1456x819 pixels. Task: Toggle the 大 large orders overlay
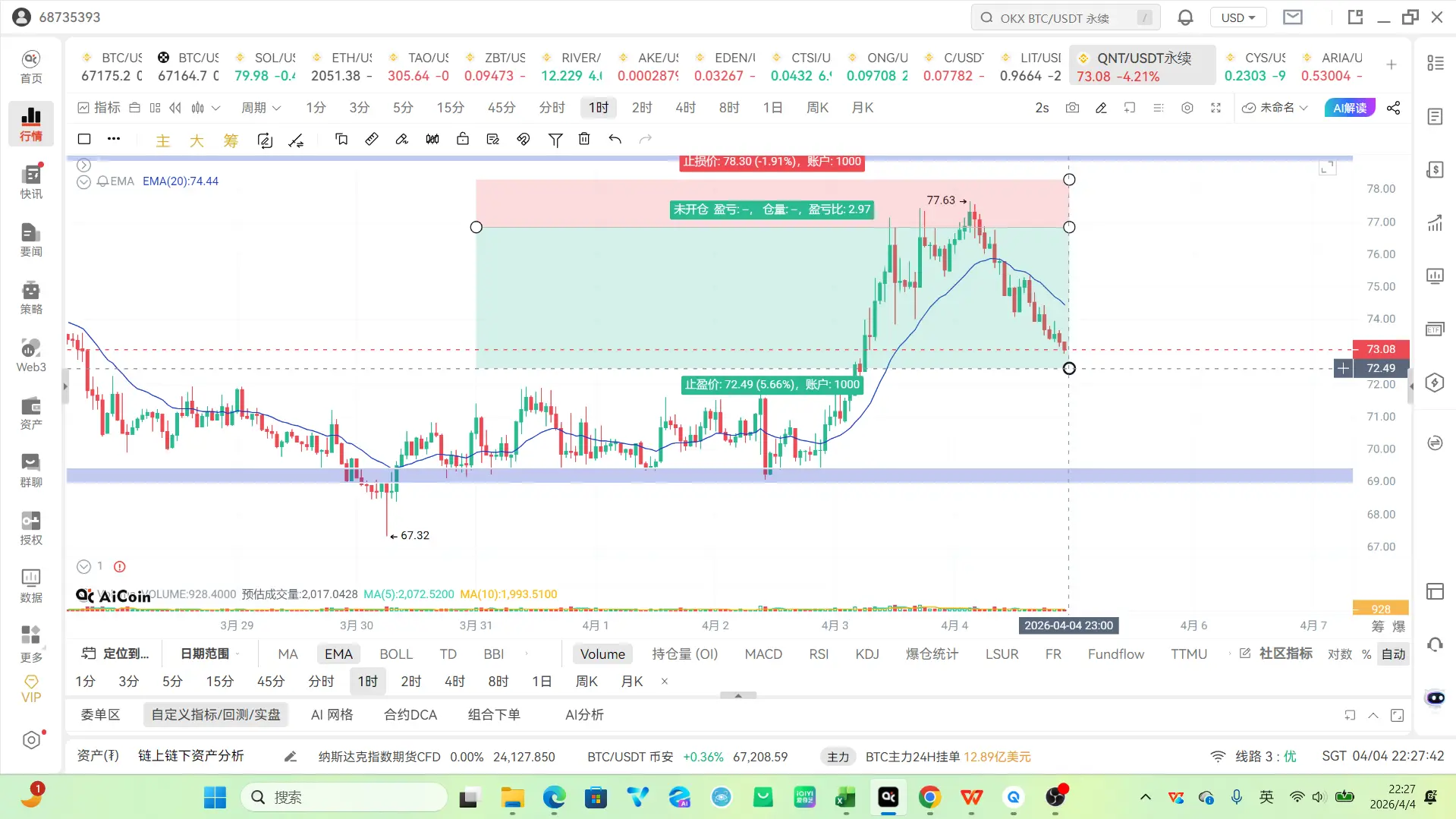(x=197, y=140)
